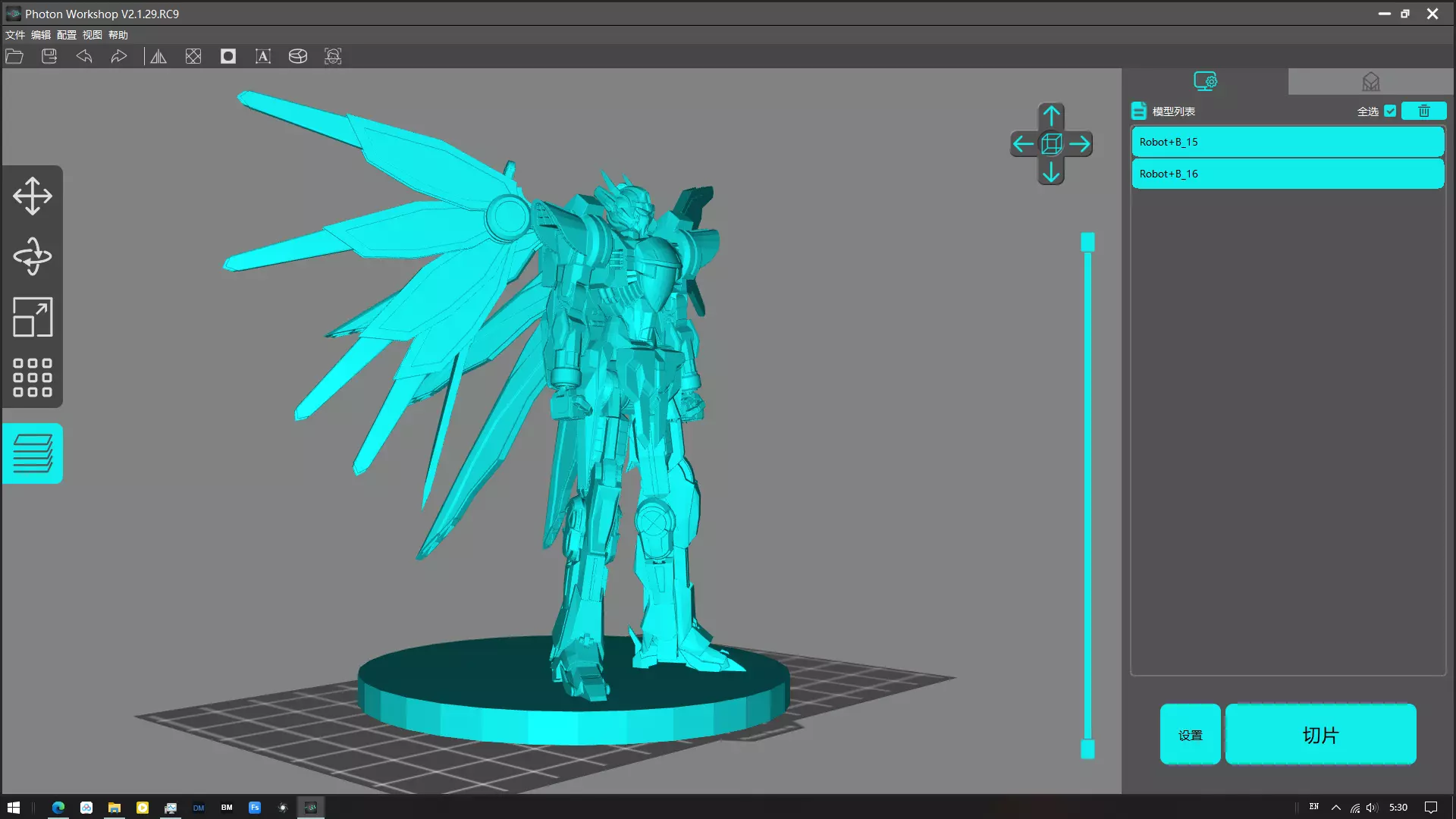The image size is (1456, 819).
Task: Click the top handle of layer slider
Action: tap(1087, 242)
